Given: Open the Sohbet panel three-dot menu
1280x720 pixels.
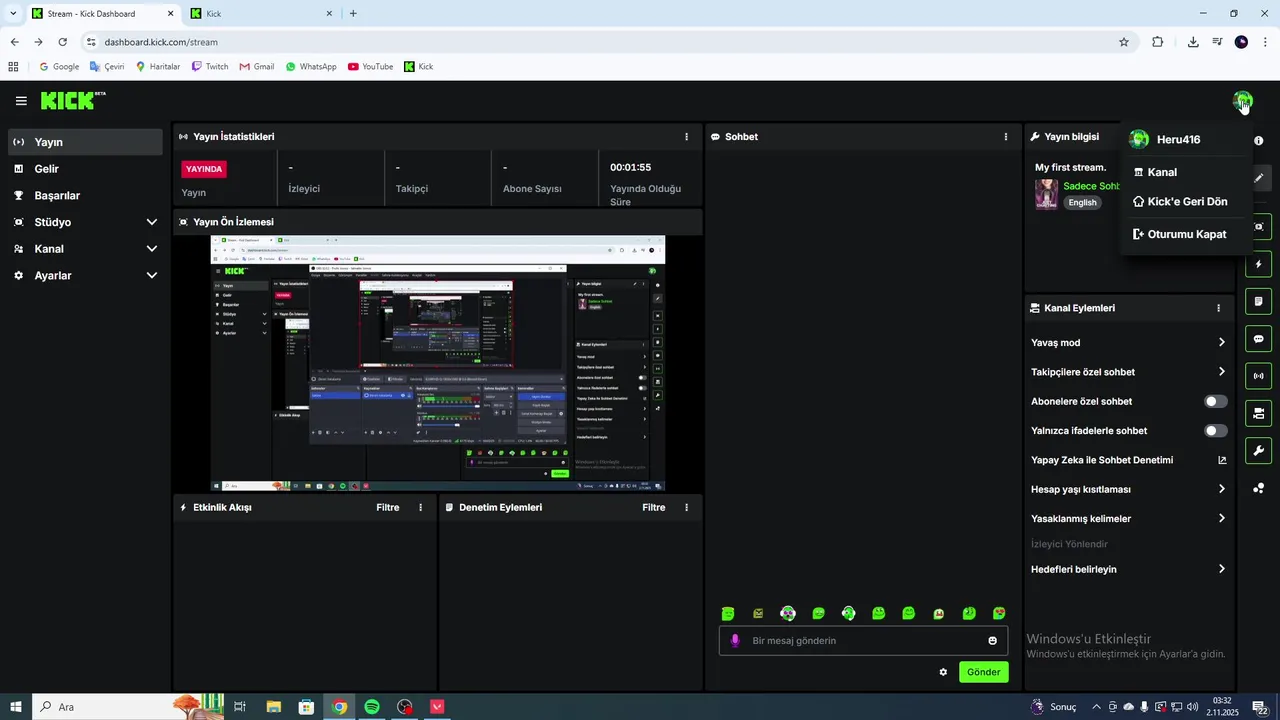Looking at the screenshot, I should (1006, 137).
